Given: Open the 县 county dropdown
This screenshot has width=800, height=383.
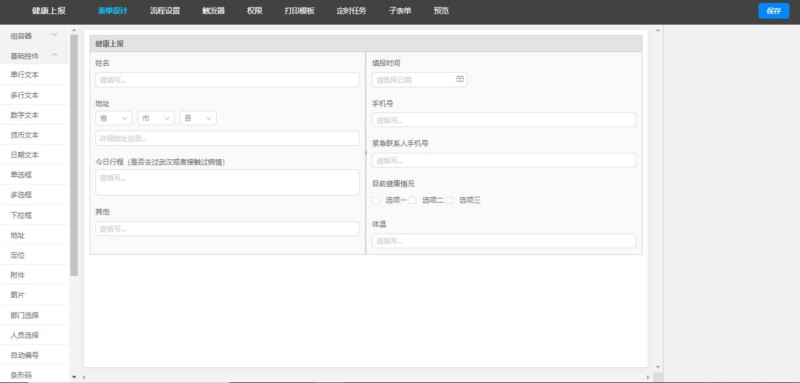Looking at the screenshot, I should point(198,118).
